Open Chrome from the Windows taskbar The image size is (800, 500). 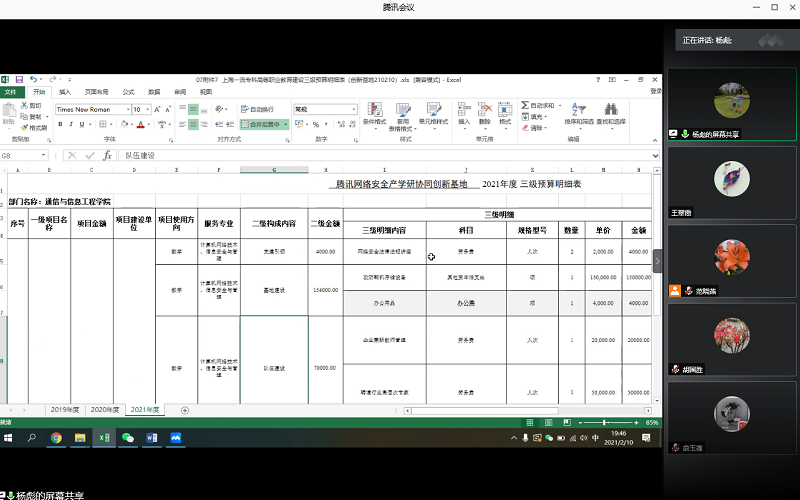click(x=56, y=437)
